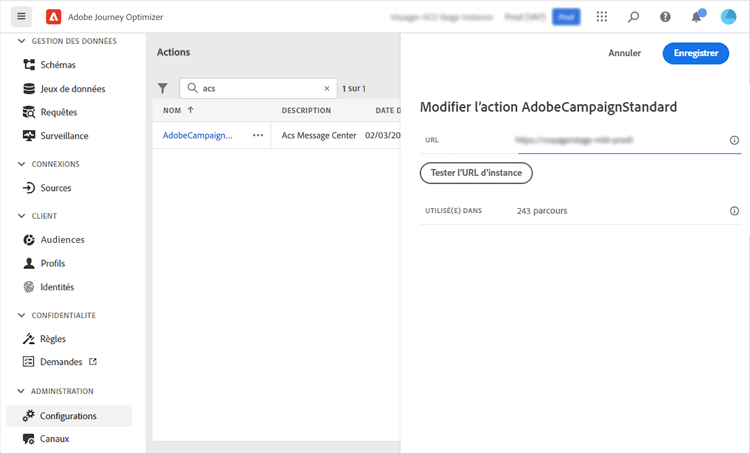This screenshot has height=453, width=750.
Task: Go to Requêtes
Action: tap(59, 112)
